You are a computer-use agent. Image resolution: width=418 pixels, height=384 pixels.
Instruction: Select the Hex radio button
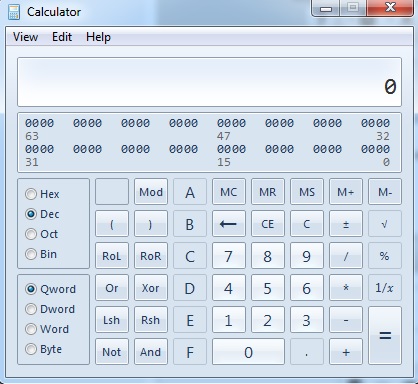(42, 194)
